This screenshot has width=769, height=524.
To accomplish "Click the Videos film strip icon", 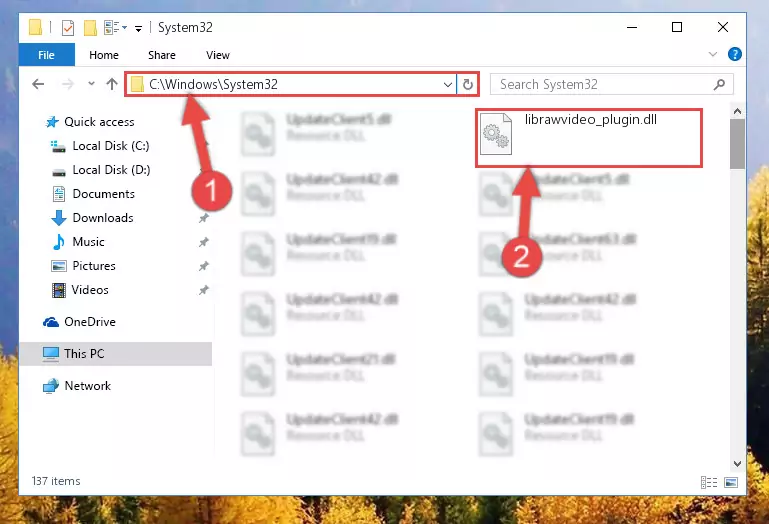I will [x=59, y=290].
